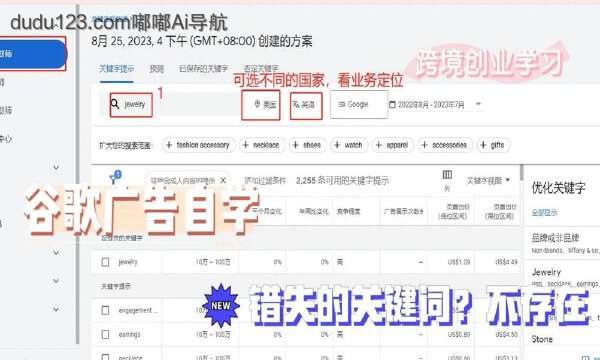Expand the first sidebar chevron
Image resolution: width=600 pixels, height=360 pixels.
[56, 167]
